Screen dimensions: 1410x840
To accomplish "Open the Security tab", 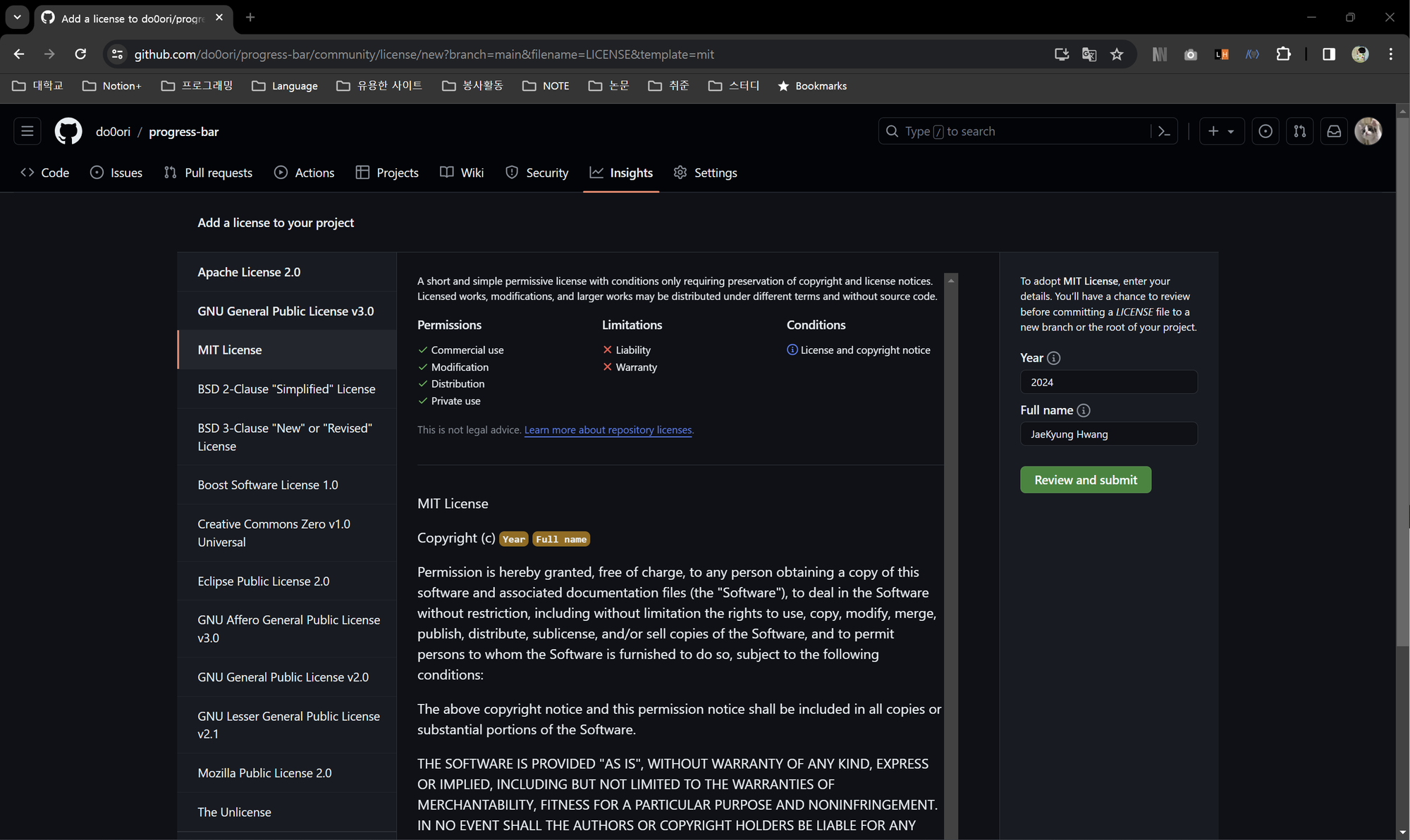I will [537, 173].
